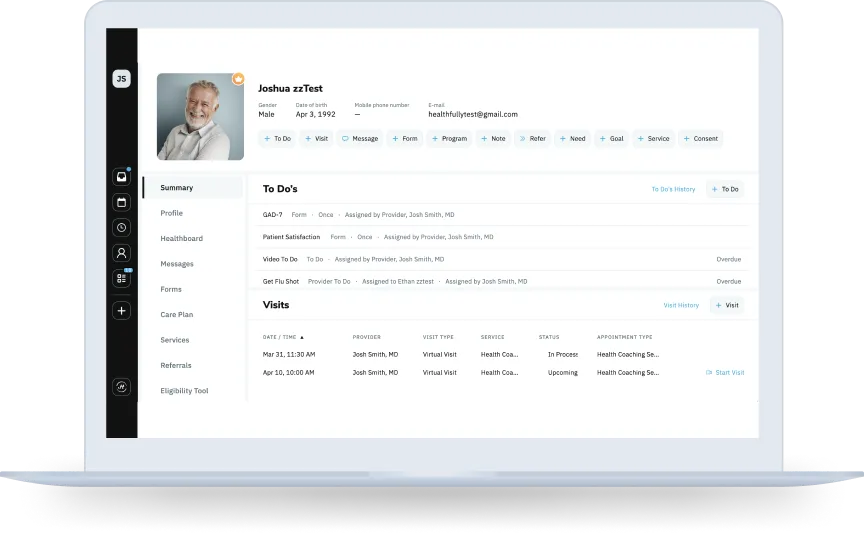Open the patients person icon in sidebar
Viewport: 864px width, 534px height.
121,253
